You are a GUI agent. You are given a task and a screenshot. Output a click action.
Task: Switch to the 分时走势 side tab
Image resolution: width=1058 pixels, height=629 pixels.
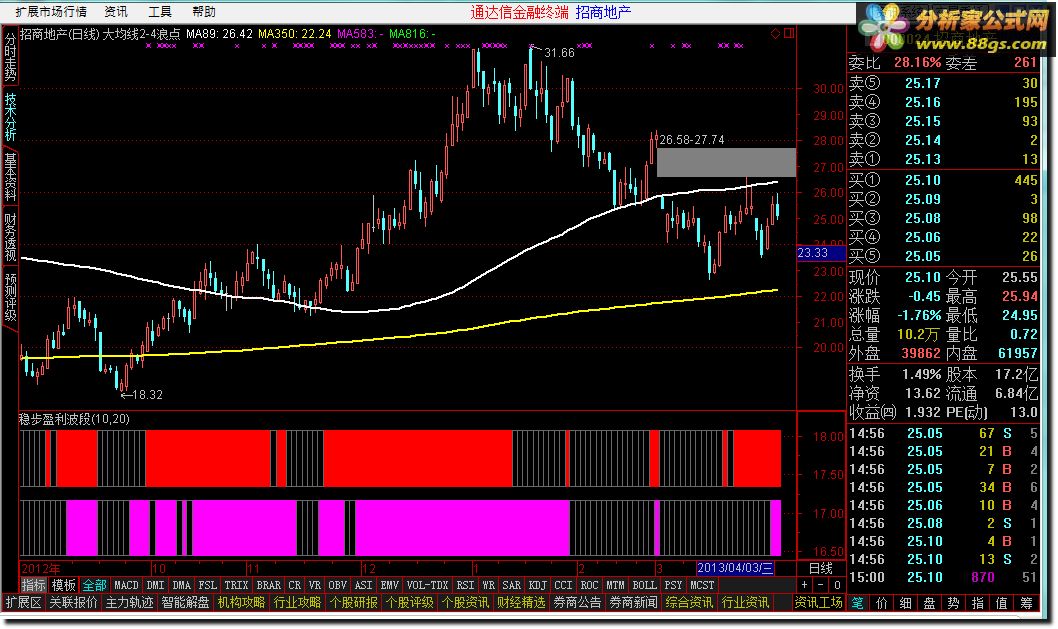[10, 57]
